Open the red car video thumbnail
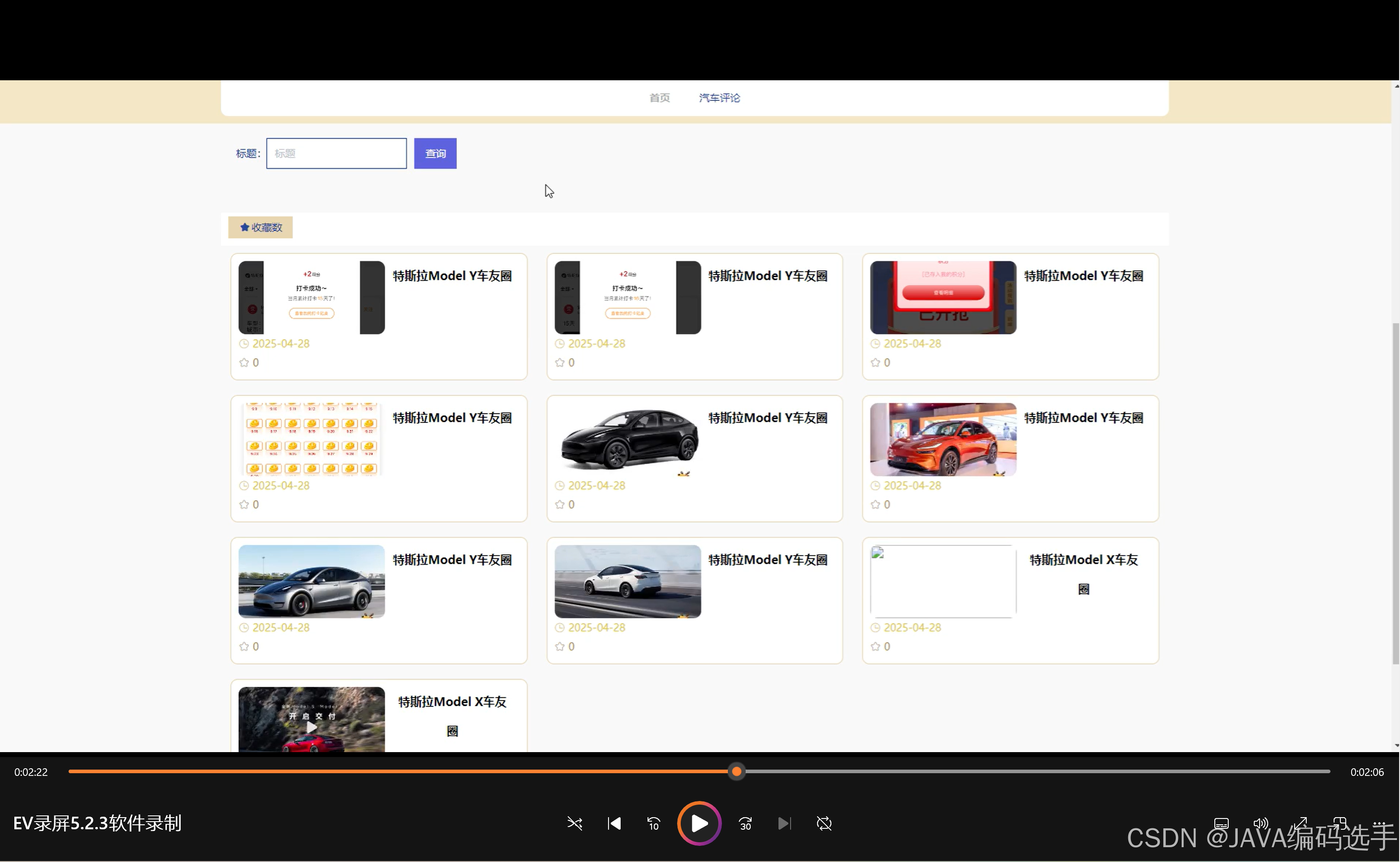 tap(311, 719)
